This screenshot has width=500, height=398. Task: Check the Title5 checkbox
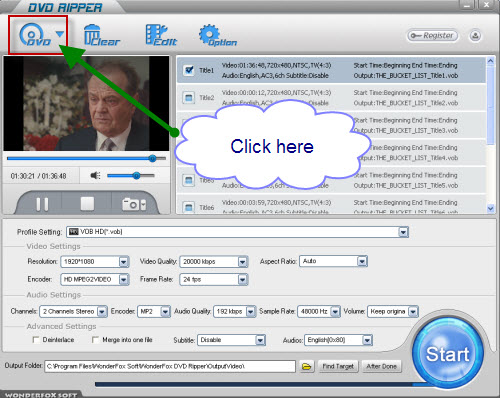(x=189, y=180)
